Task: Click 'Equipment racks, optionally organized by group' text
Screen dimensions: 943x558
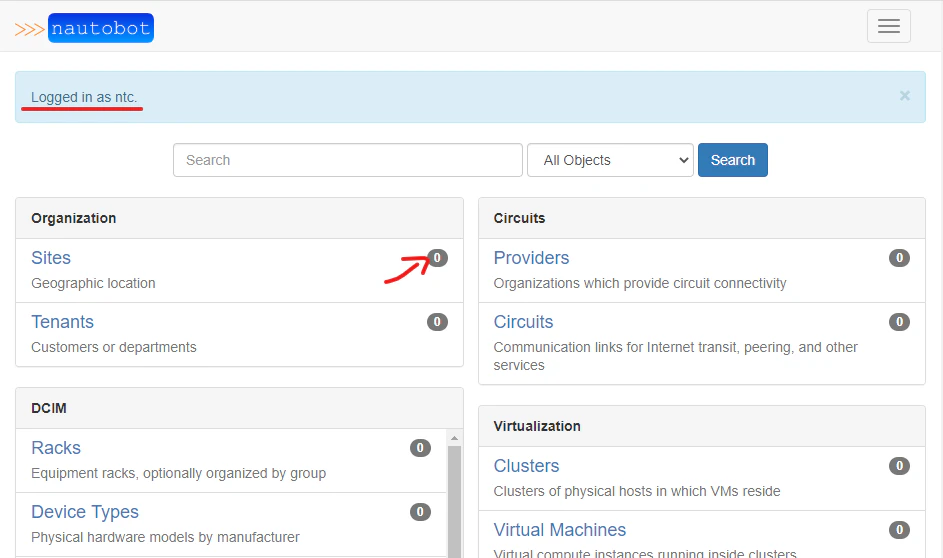Action: [x=179, y=473]
